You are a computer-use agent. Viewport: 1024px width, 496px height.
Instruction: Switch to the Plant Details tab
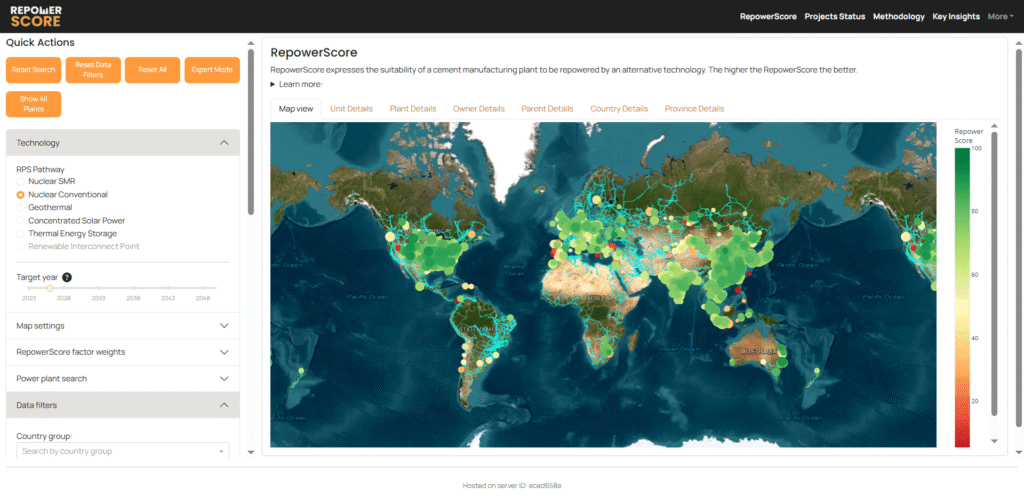tap(412, 108)
